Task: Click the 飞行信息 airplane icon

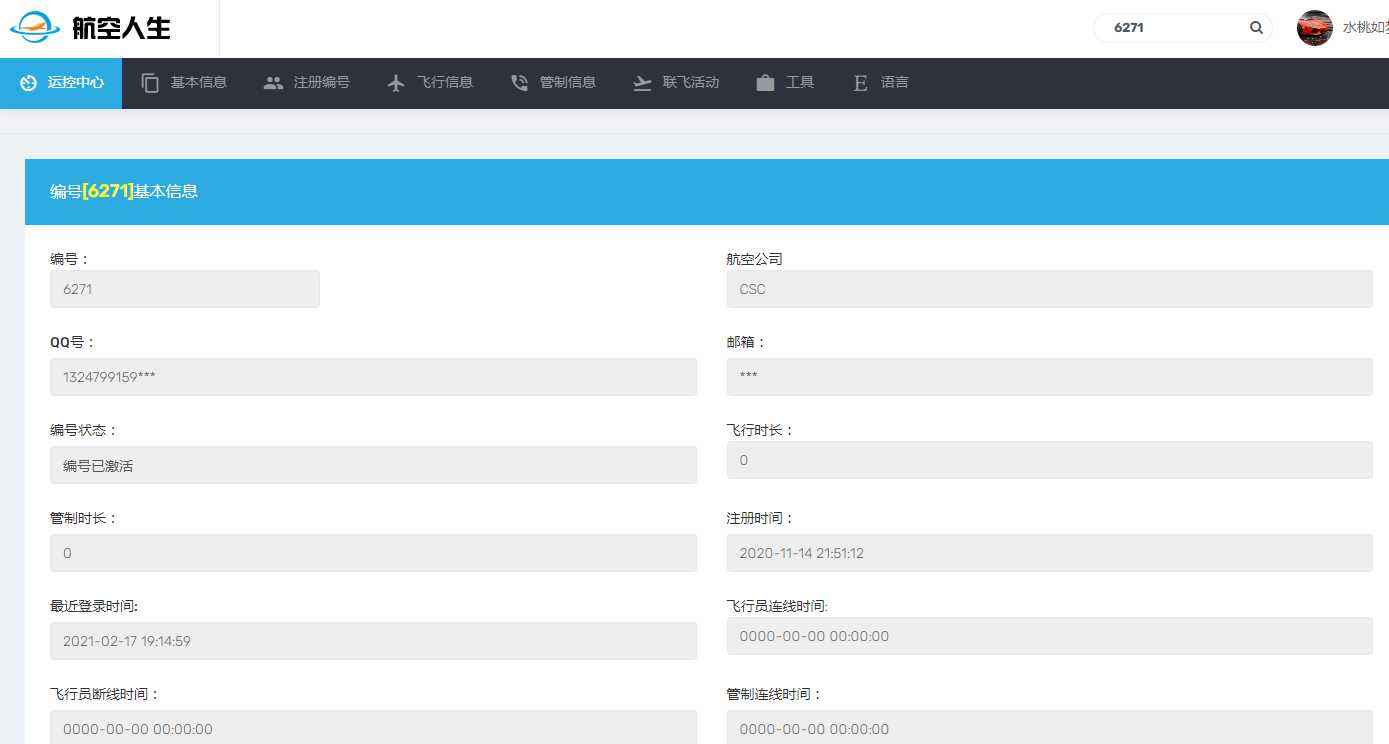Action: [397, 83]
